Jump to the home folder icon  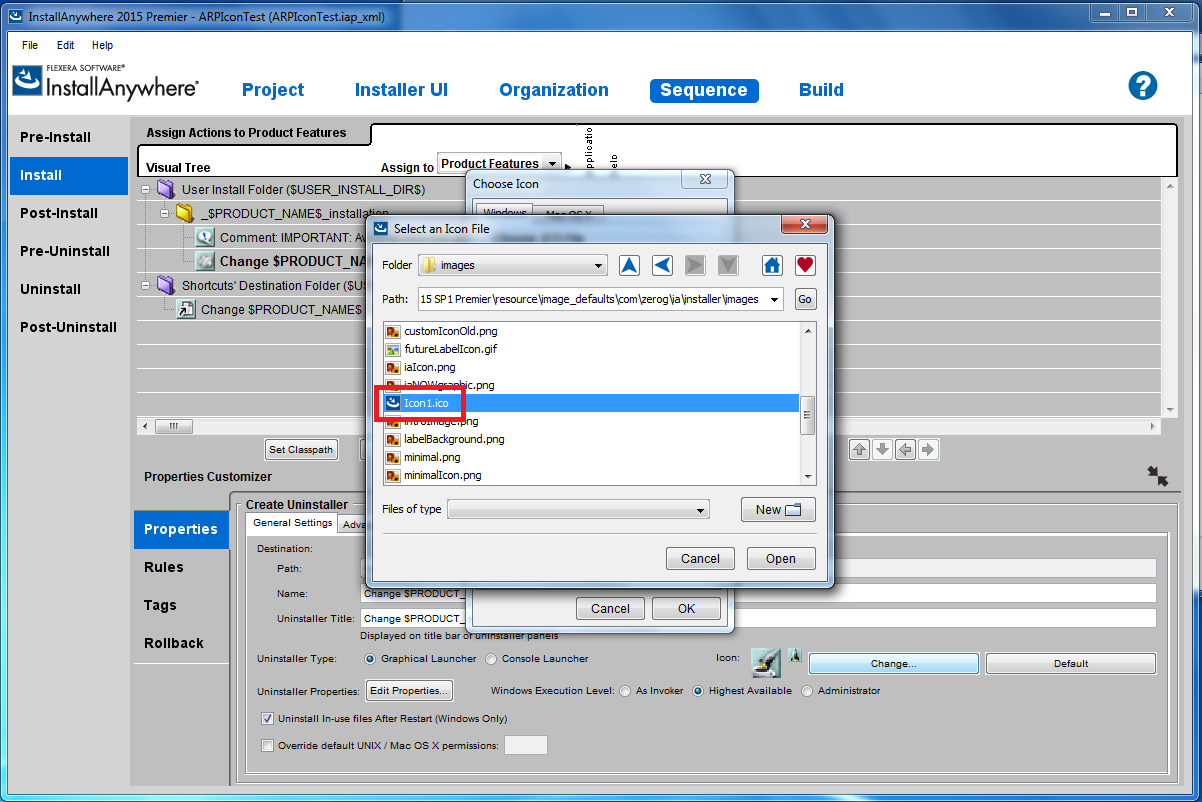point(772,265)
